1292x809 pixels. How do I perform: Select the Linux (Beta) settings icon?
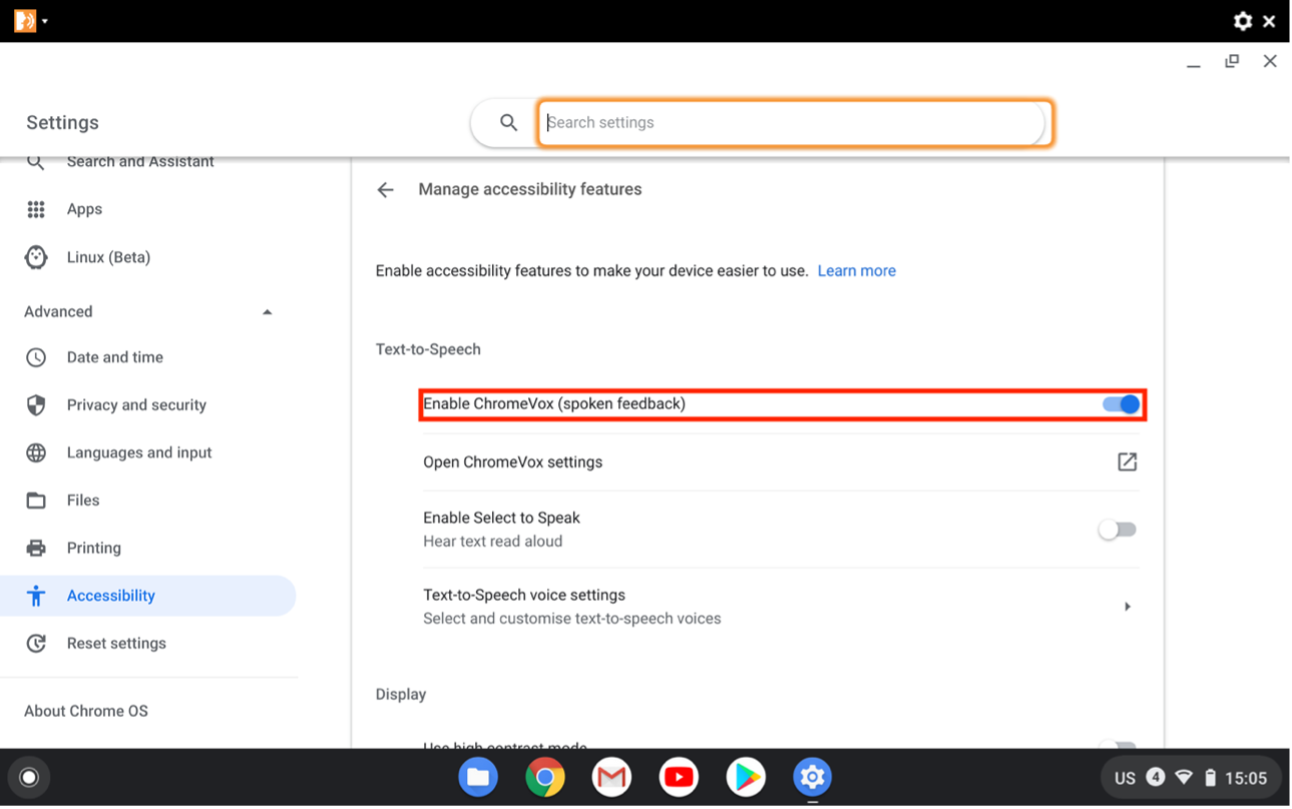tap(35, 257)
